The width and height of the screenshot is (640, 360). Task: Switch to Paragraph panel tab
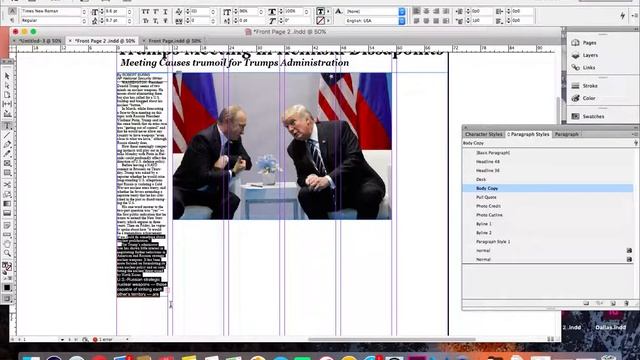(567, 134)
